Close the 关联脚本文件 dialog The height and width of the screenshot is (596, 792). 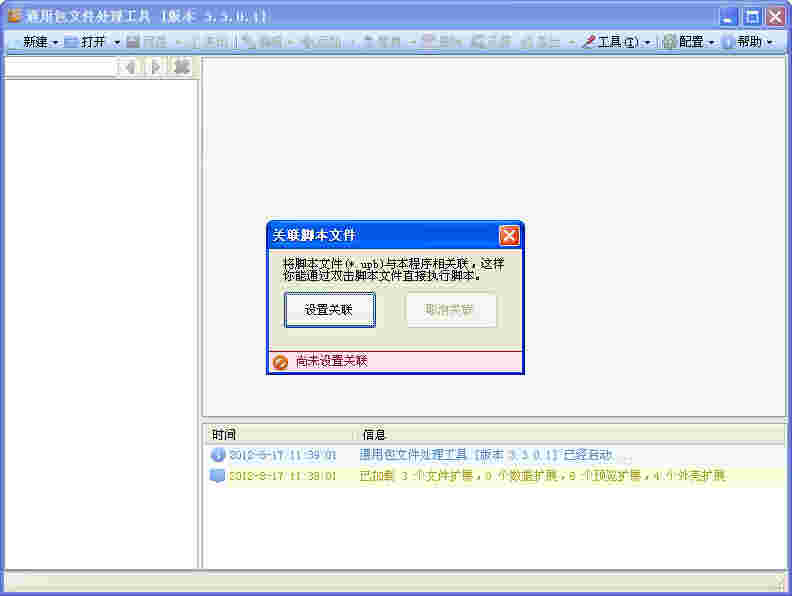point(509,235)
